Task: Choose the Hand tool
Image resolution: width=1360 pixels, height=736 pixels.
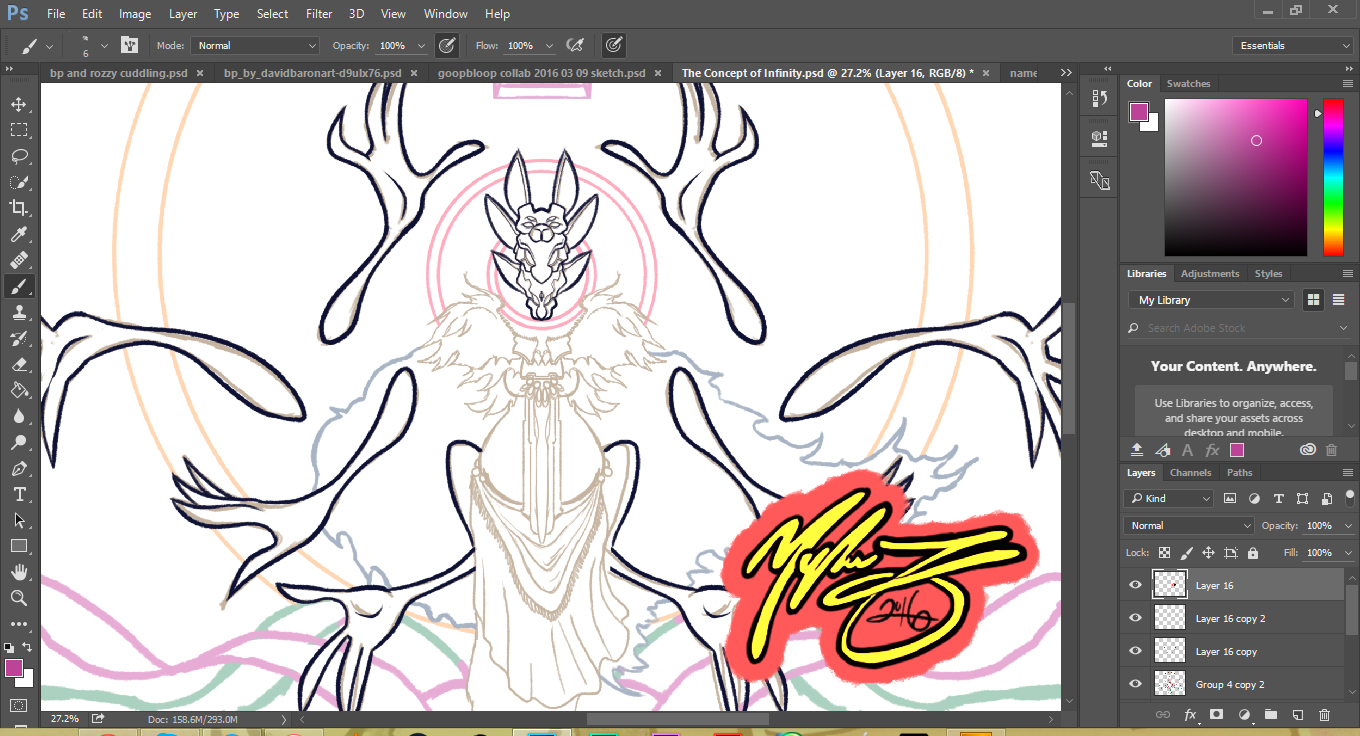Action: [x=18, y=572]
